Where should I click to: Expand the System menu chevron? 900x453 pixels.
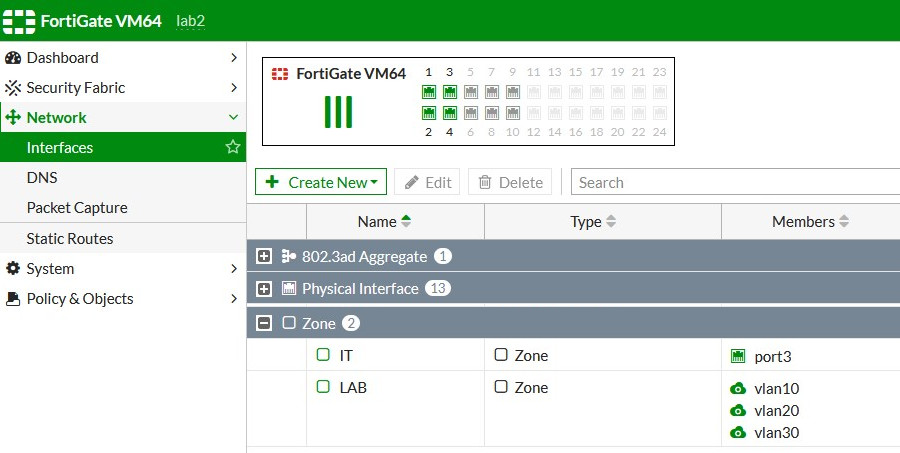(x=234, y=268)
